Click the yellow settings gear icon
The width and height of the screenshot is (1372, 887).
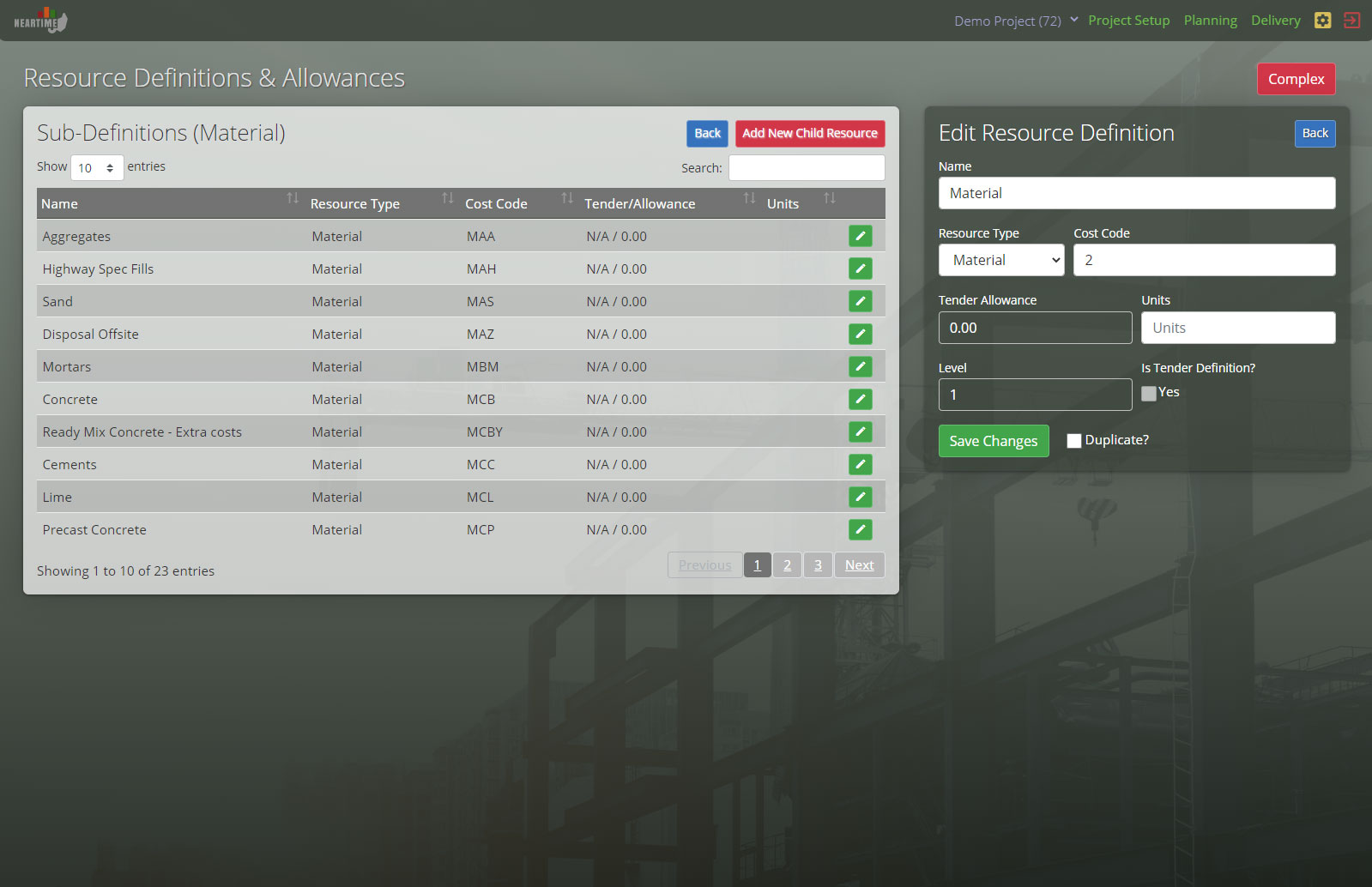(x=1322, y=21)
